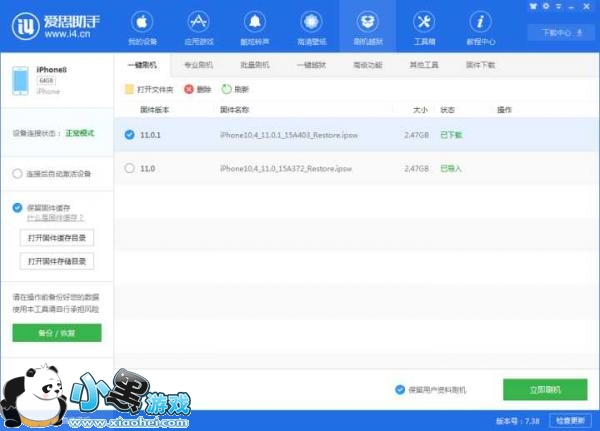Click iPhone10,4_11.0_15A372_Restore.ipsw file name
The image size is (600, 431).
coord(286,168)
